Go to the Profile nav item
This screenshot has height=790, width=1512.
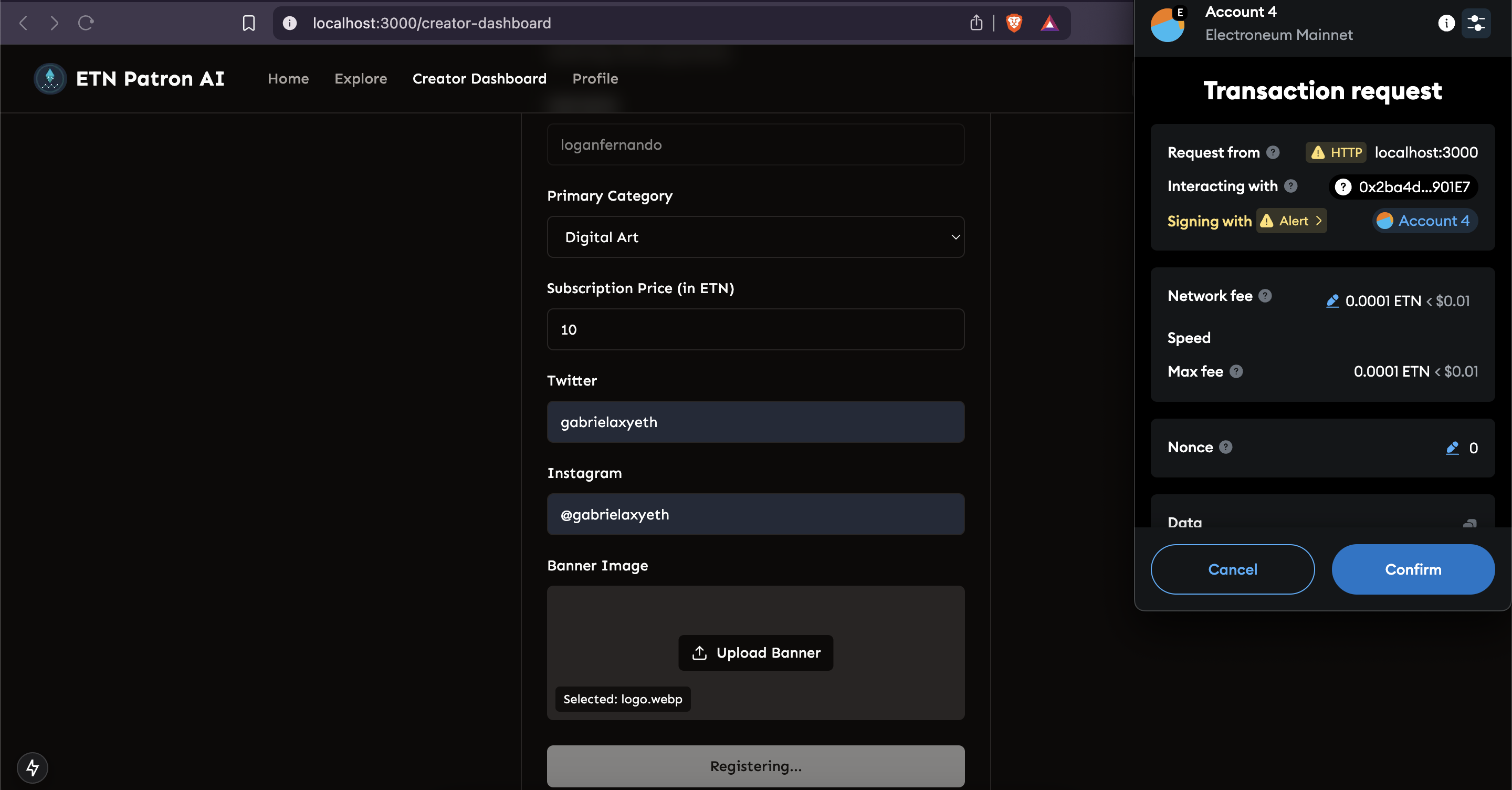pyautogui.click(x=595, y=79)
